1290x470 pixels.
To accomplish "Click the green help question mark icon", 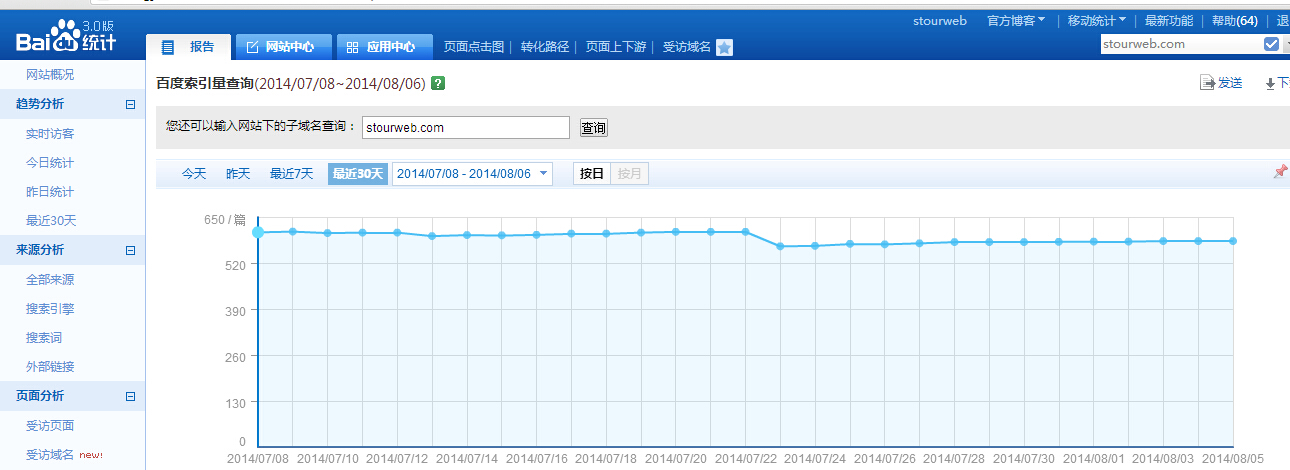I will point(438,83).
